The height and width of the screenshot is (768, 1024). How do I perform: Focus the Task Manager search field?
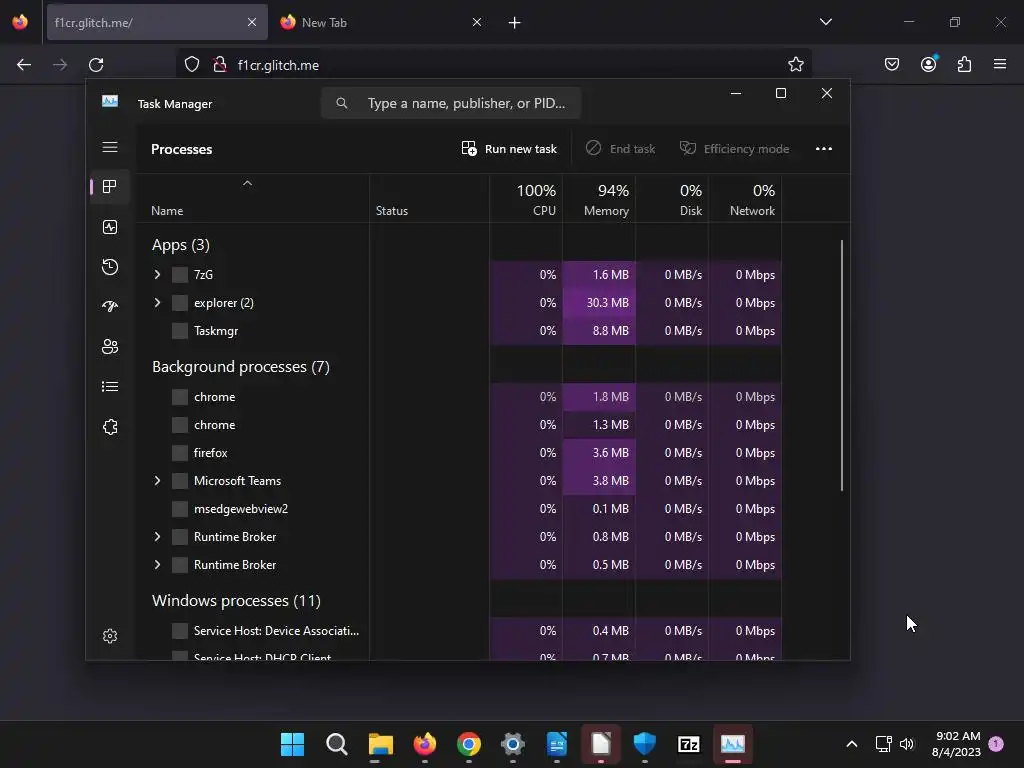[x=451, y=103]
